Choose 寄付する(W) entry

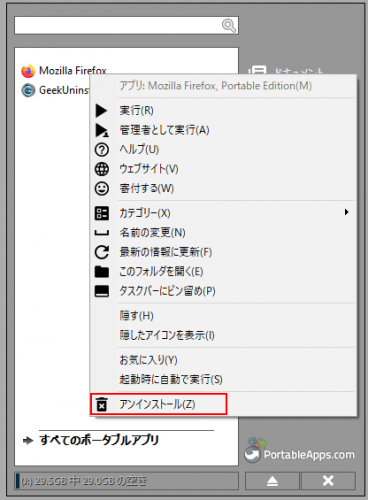[223, 189]
